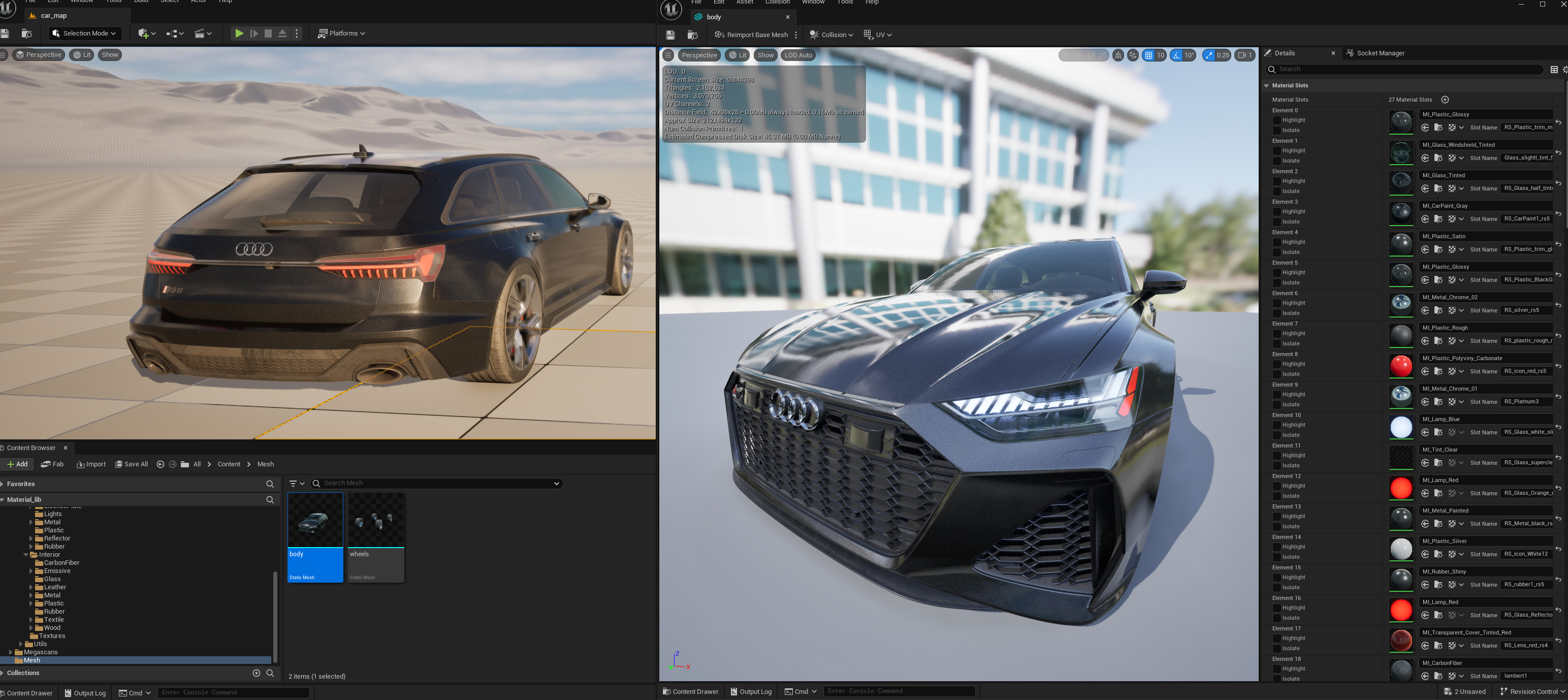
Task: Expand the Megascans folder arrow
Action: (11, 653)
